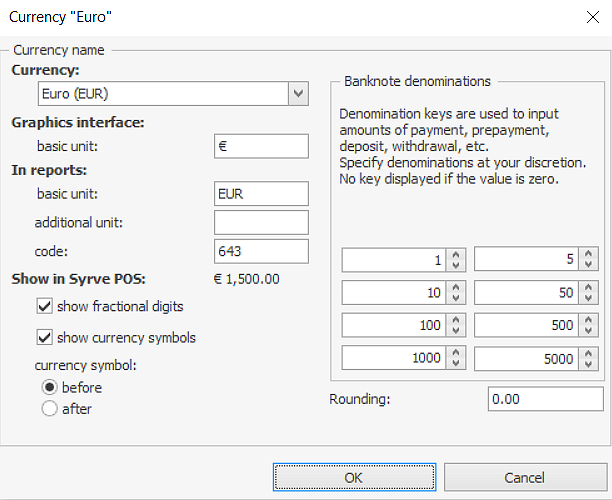
Task: Click the reports basic unit EUR field
Action: coord(261,193)
